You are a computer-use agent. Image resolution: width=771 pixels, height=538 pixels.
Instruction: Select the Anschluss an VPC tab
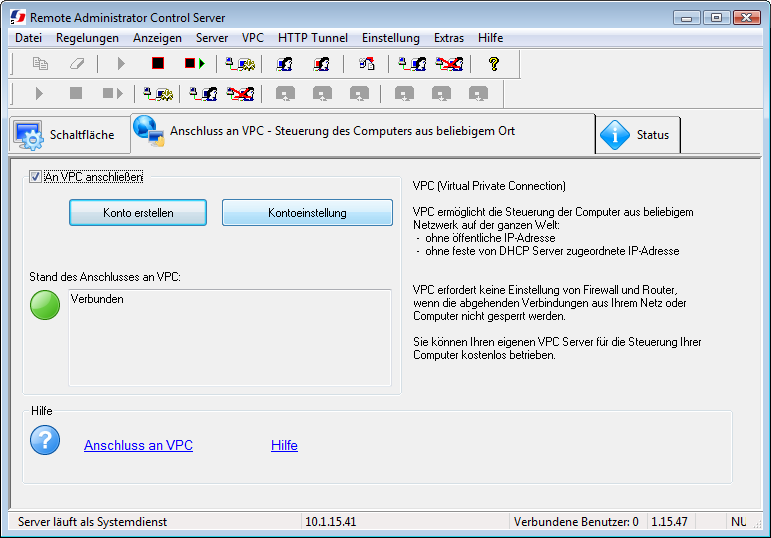tap(363, 132)
